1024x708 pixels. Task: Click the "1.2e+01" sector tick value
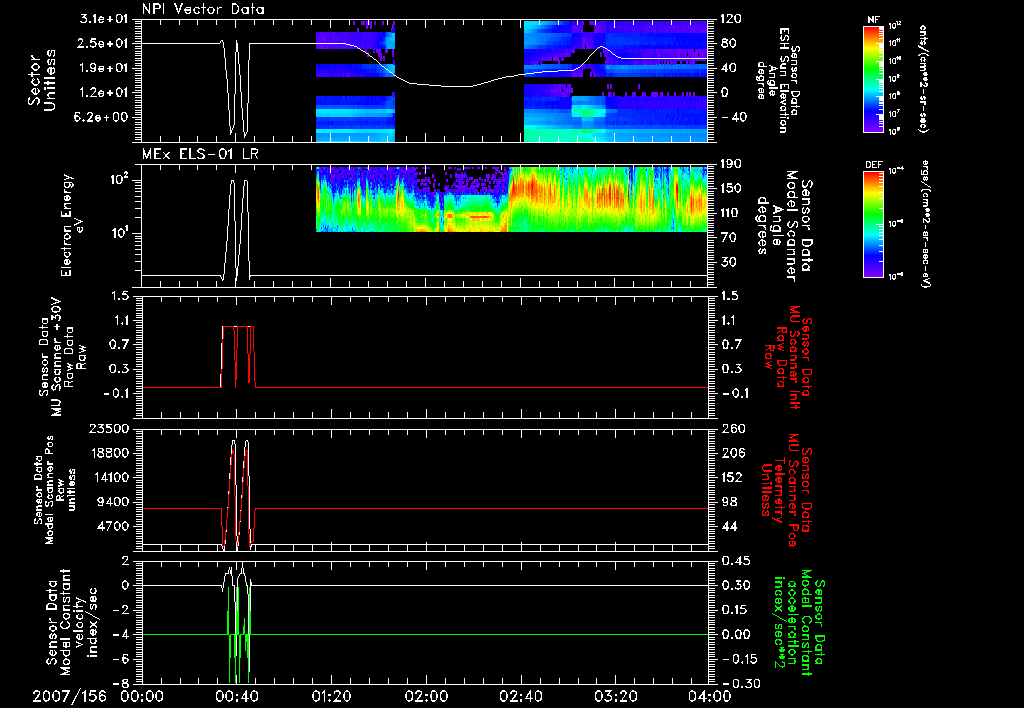(x=104, y=92)
